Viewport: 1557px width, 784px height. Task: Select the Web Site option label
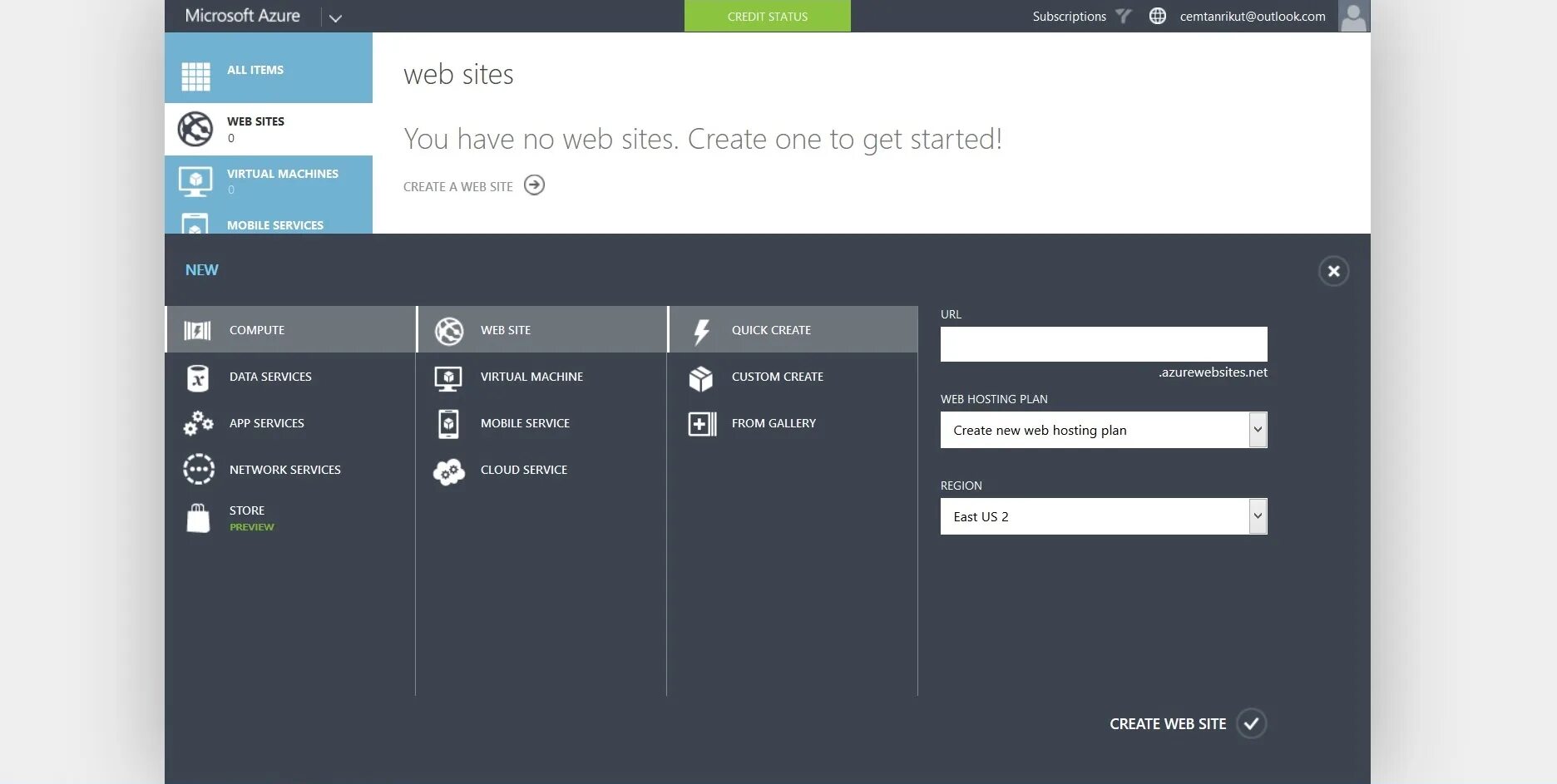506,330
